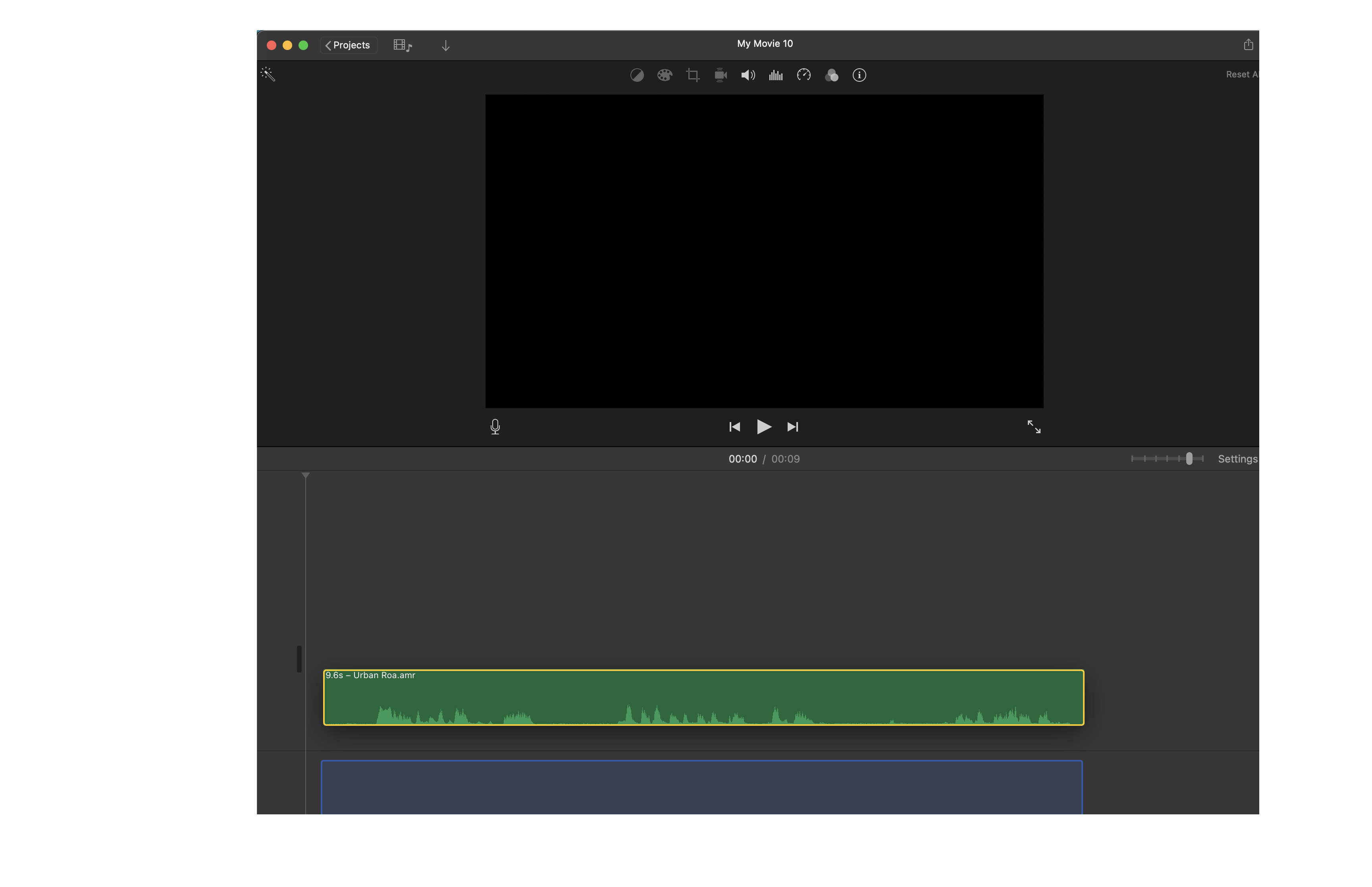Click Reset All adjustments
1372x887 pixels.
1241,74
